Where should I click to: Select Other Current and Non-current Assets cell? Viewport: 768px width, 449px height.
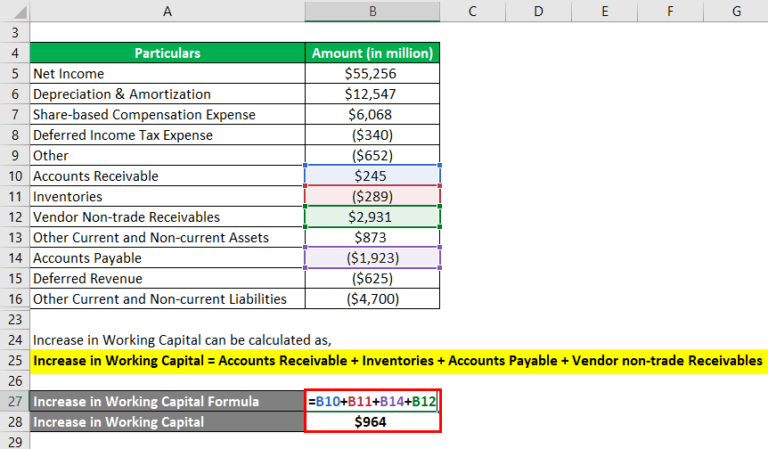click(x=167, y=237)
